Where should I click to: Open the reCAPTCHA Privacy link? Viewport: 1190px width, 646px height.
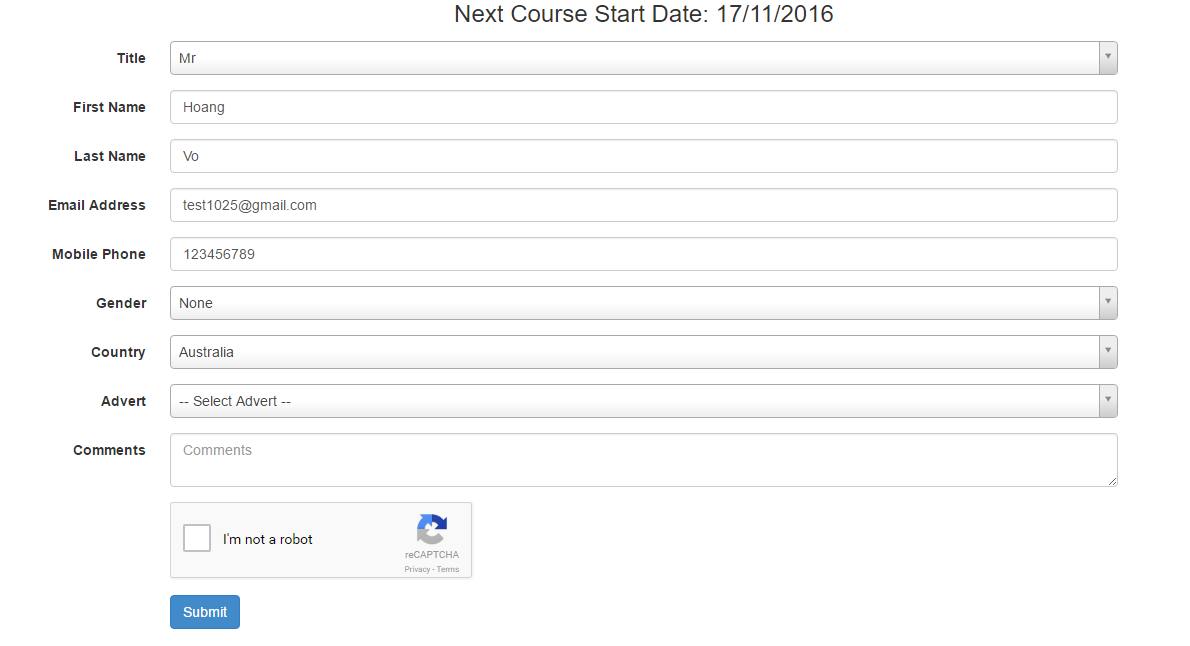(416, 569)
